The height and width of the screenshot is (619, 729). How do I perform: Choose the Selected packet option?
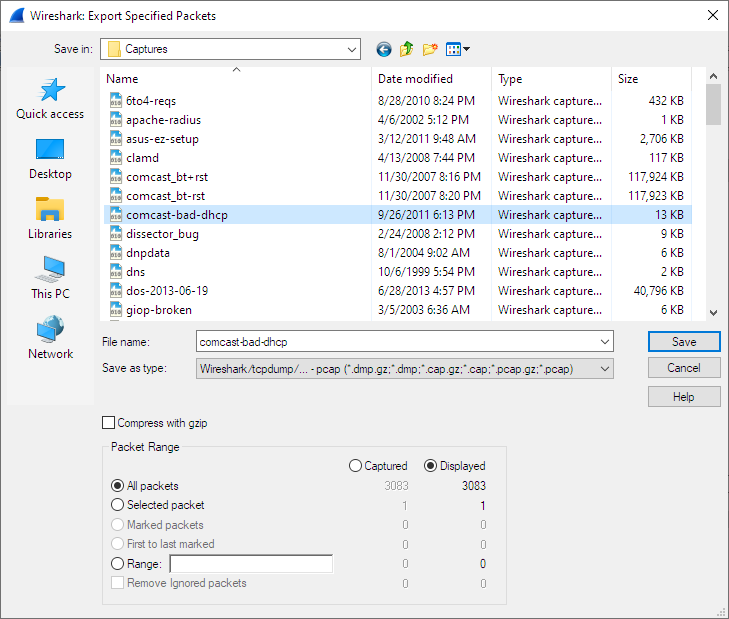click(x=118, y=505)
